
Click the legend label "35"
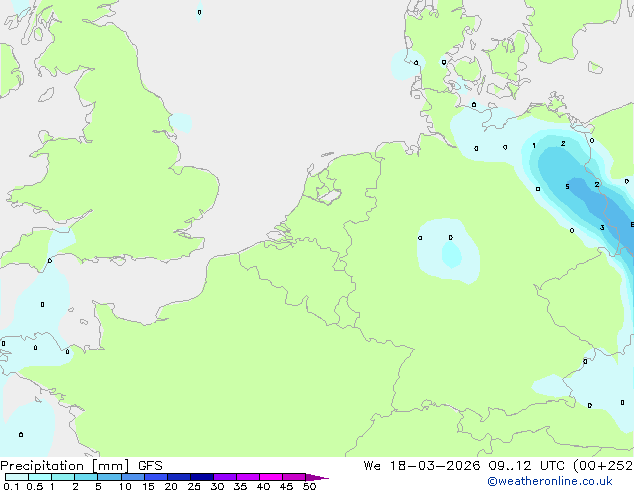(x=240, y=486)
